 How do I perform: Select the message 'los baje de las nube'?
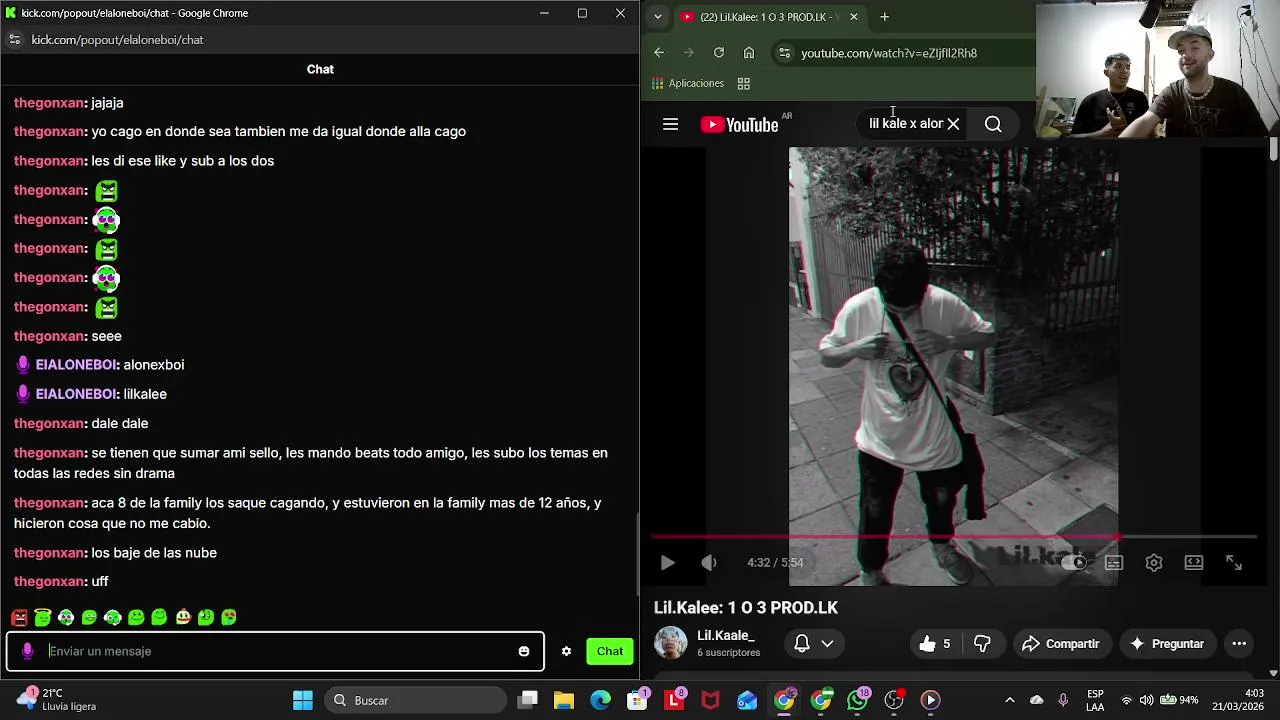154,553
